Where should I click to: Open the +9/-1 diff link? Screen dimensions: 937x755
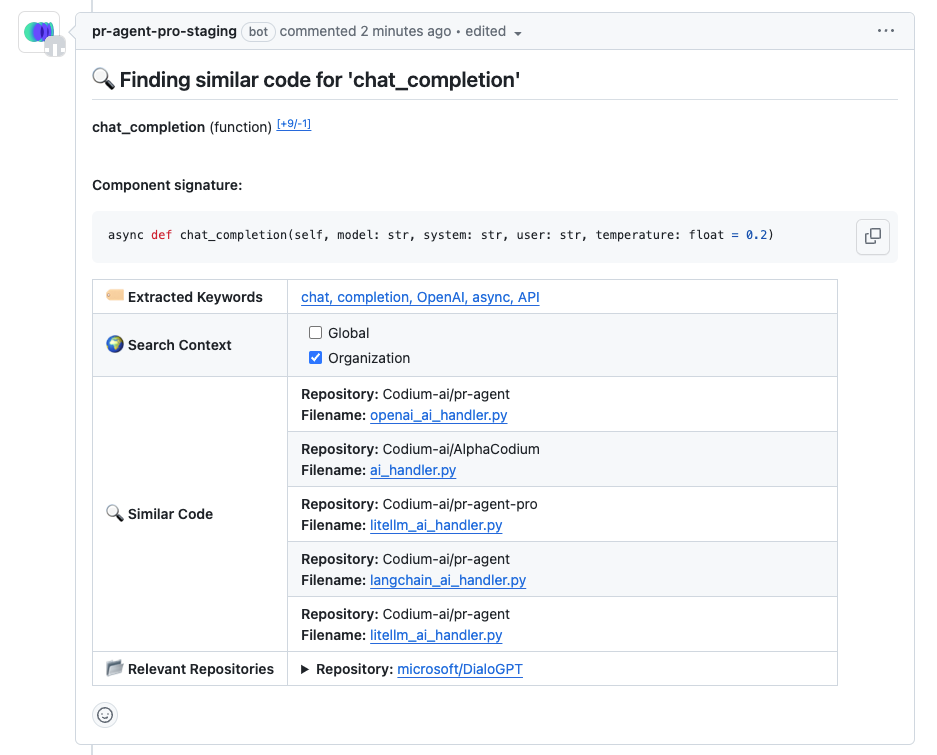(294, 125)
